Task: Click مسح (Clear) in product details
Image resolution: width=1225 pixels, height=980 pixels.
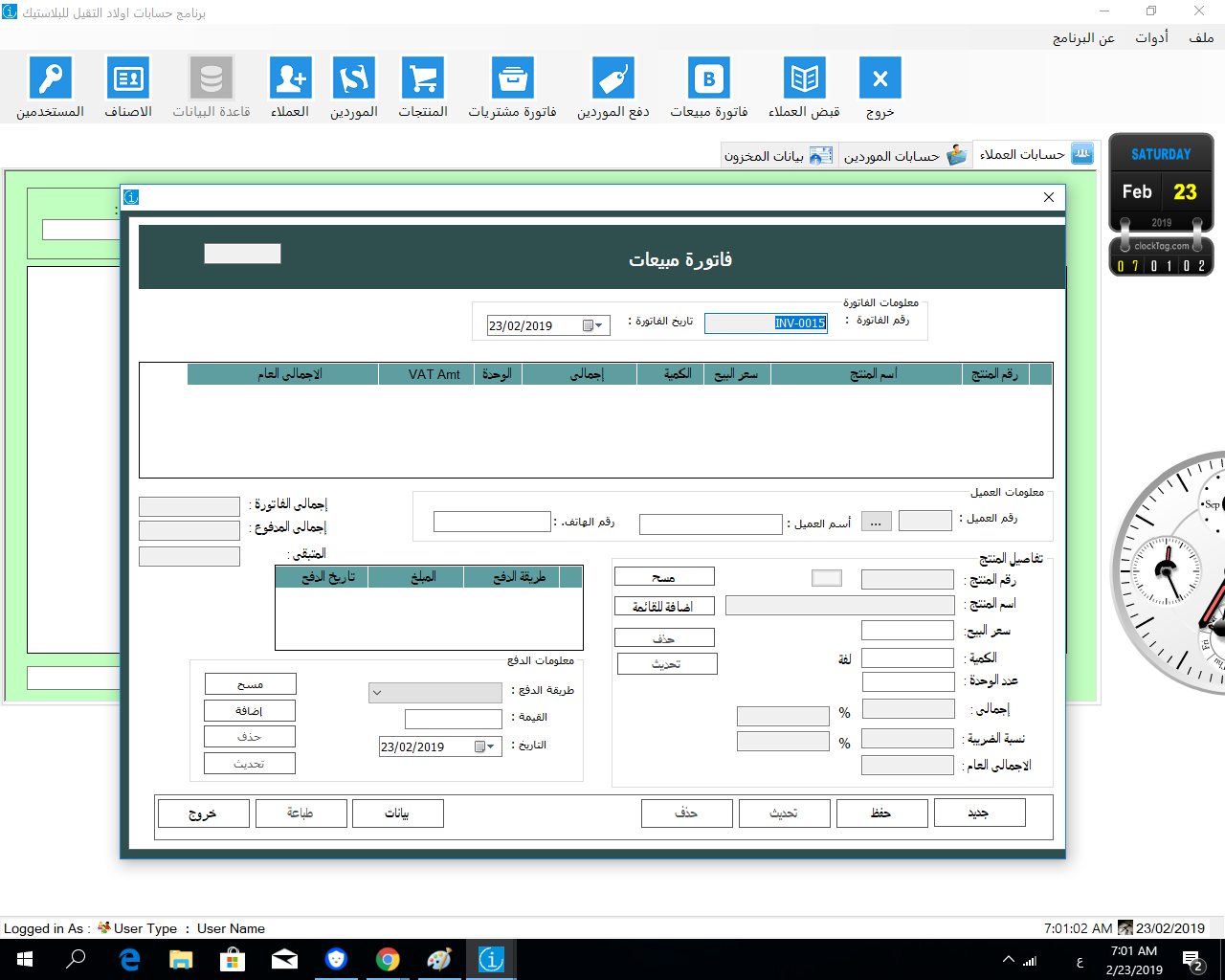Action: coord(664,576)
